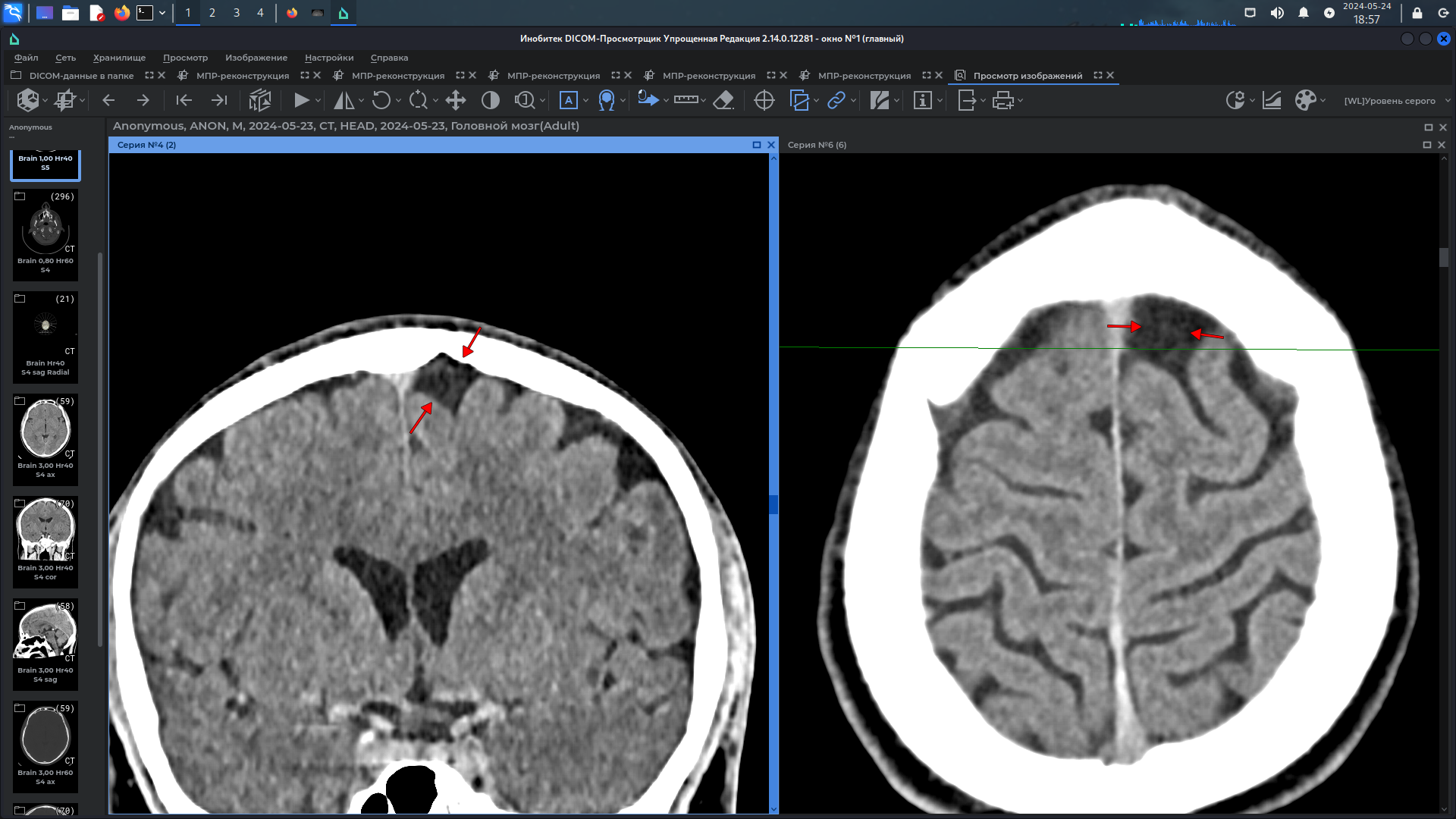Select the ruler measurement tool
This screenshot has width=1456, height=819.
(x=686, y=100)
